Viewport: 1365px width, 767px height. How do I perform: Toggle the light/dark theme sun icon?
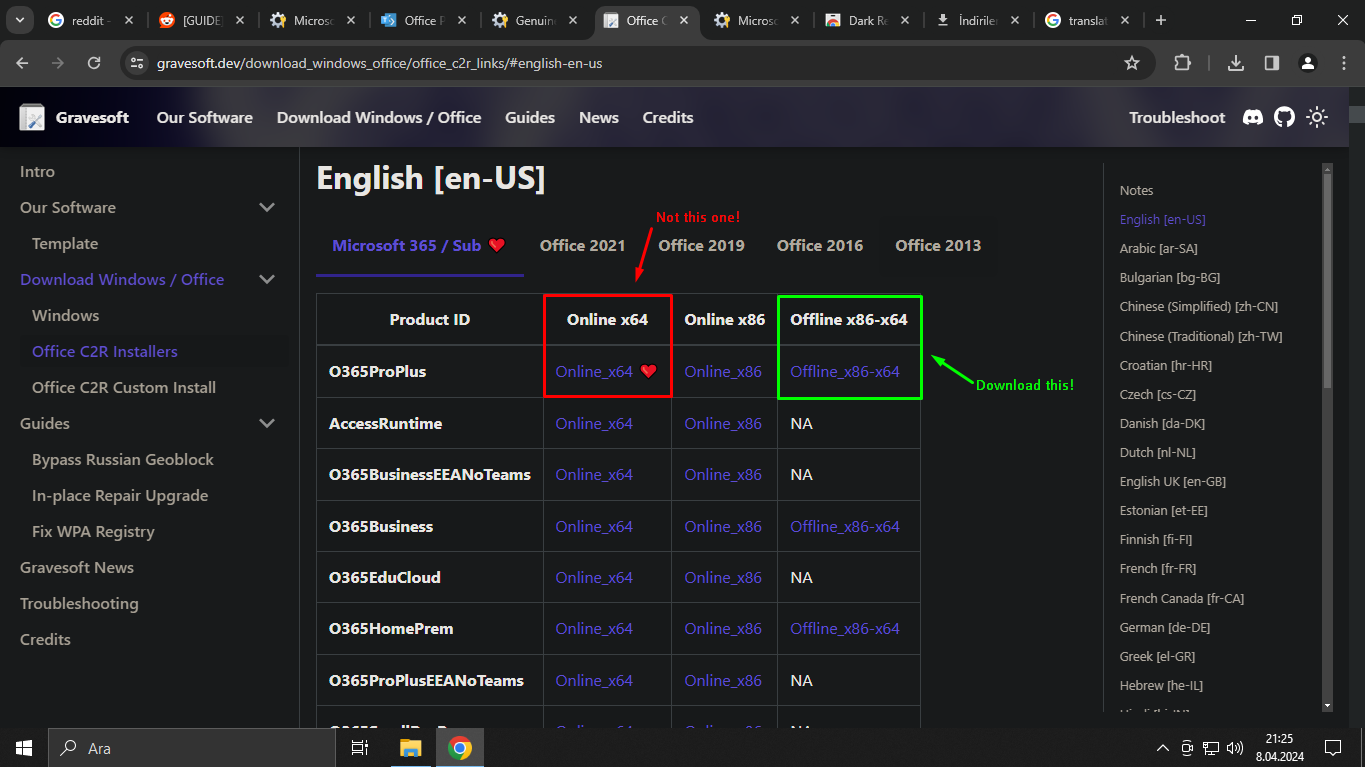tap(1317, 117)
